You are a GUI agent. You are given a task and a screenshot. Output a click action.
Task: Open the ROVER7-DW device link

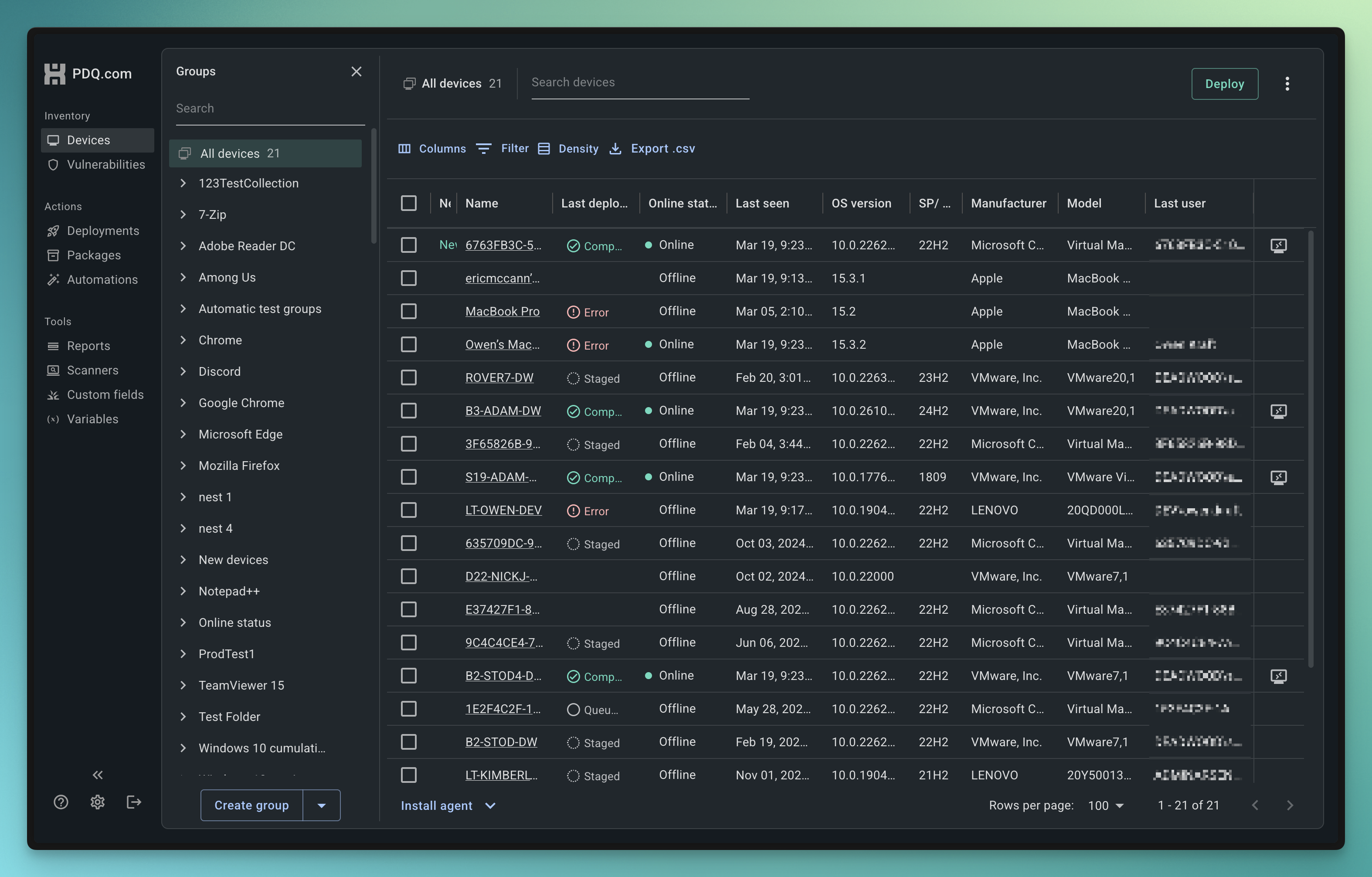point(499,378)
